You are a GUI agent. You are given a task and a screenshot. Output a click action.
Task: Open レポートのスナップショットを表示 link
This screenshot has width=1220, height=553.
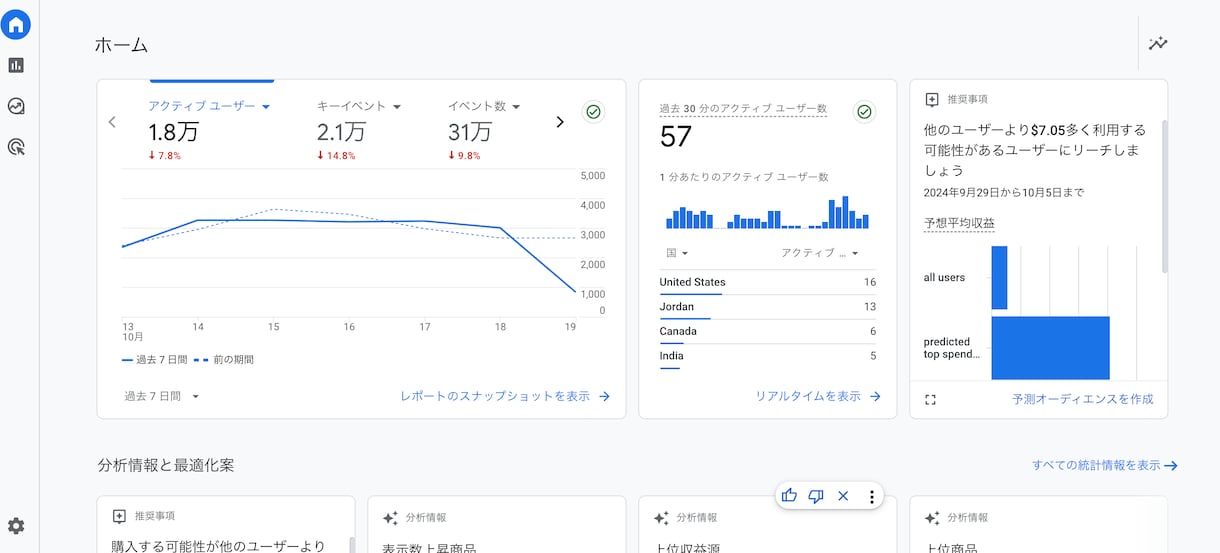coord(505,396)
